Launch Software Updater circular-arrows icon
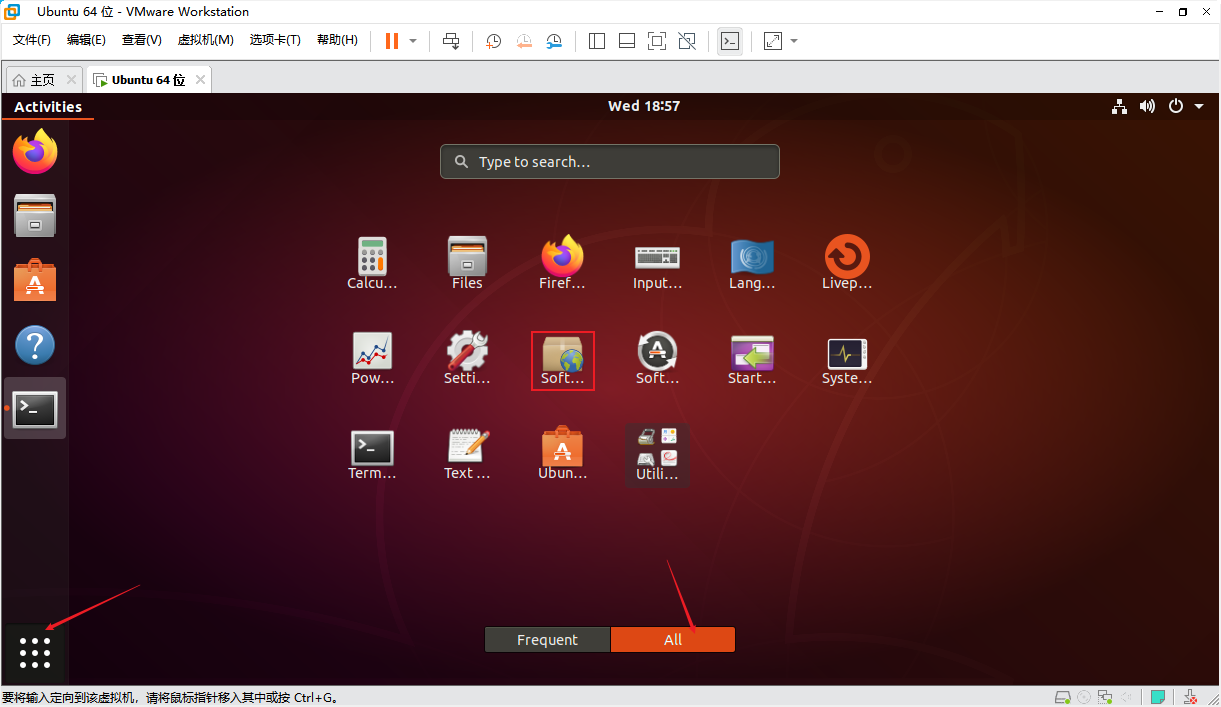 [657, 359]
